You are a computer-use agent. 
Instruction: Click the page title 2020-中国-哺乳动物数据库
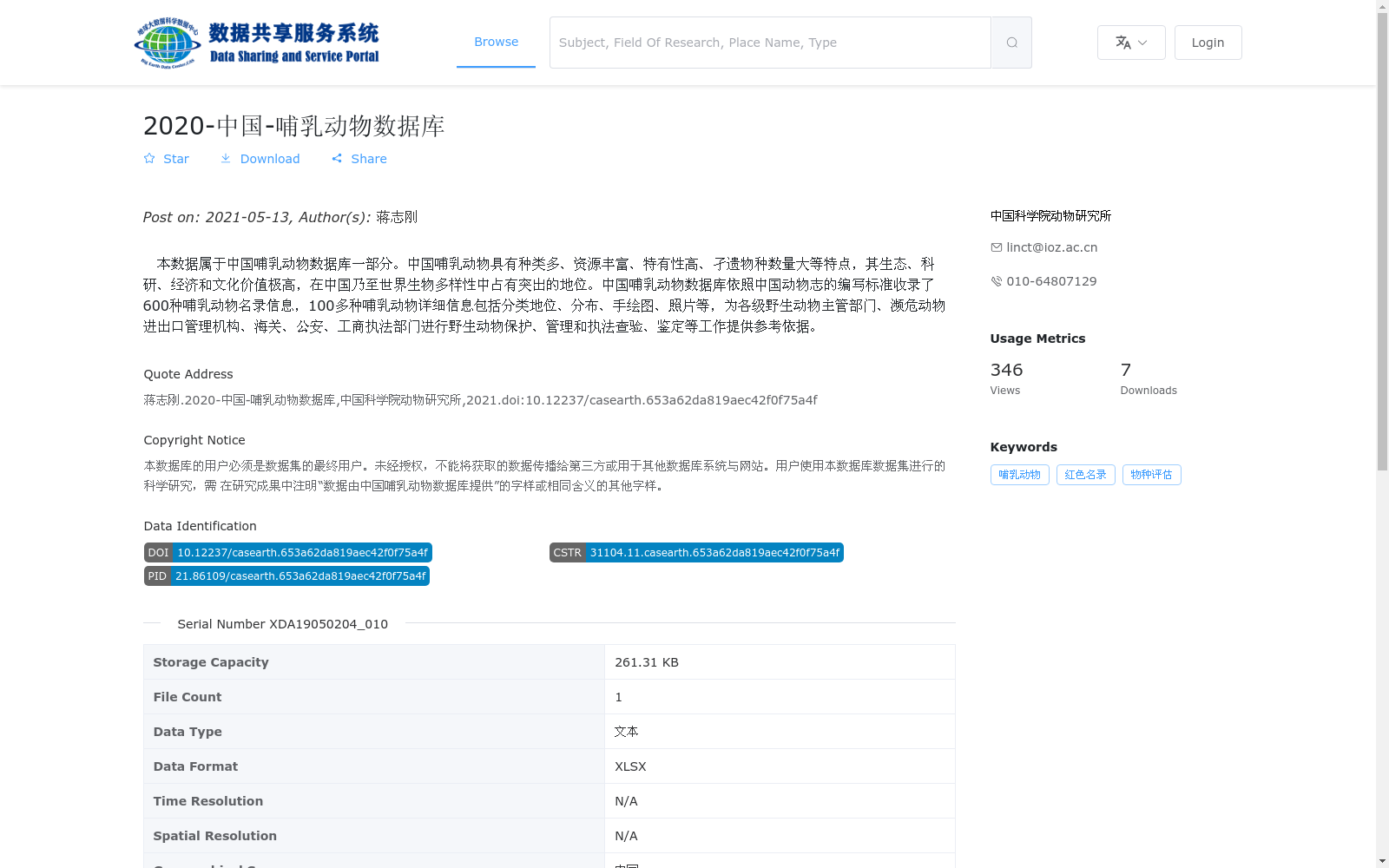tap(293, 126)
